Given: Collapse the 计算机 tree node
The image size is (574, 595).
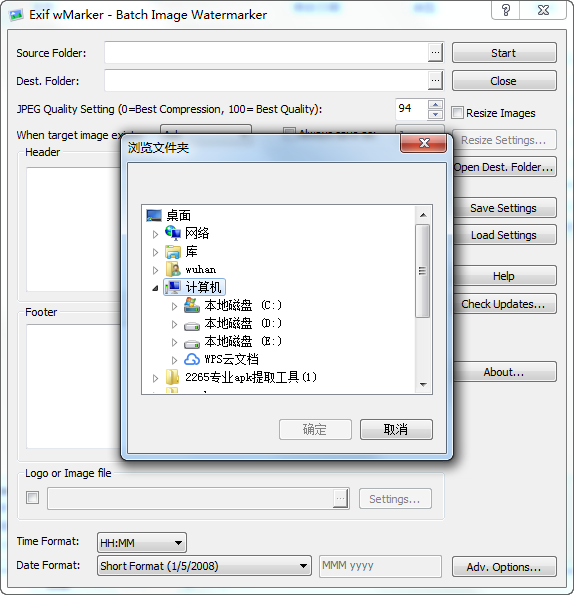Looking at the screenshot, I should click(155, 288).
